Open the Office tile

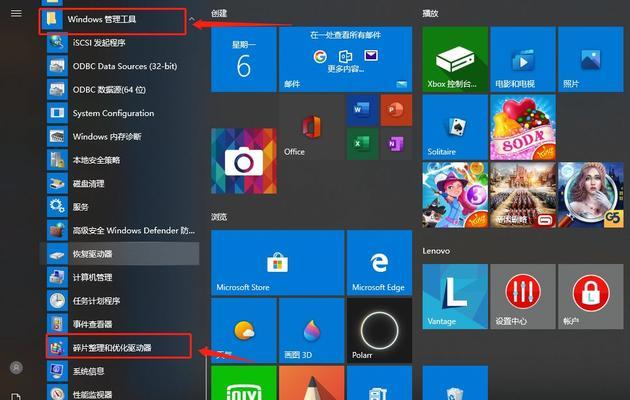point(311,127)
